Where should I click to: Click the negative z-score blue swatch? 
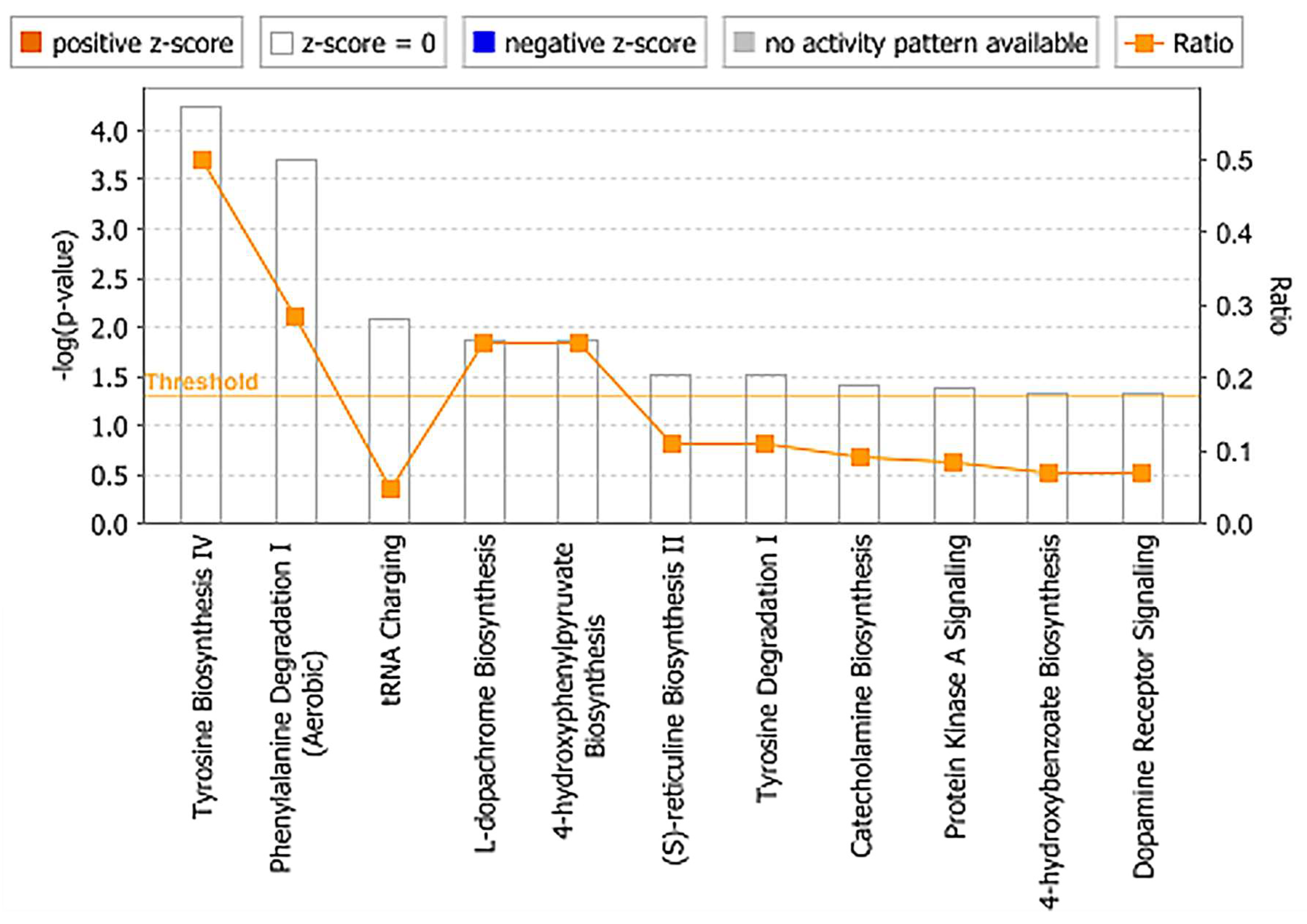pyautogui.click(x=484, y=43)
